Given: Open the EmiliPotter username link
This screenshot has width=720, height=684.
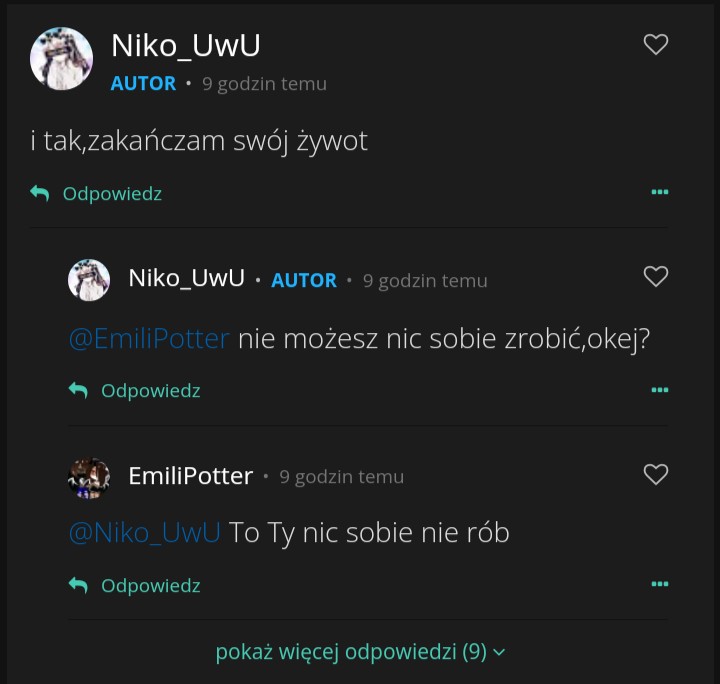Looking at the screenshot, I should tap(190, 476).
